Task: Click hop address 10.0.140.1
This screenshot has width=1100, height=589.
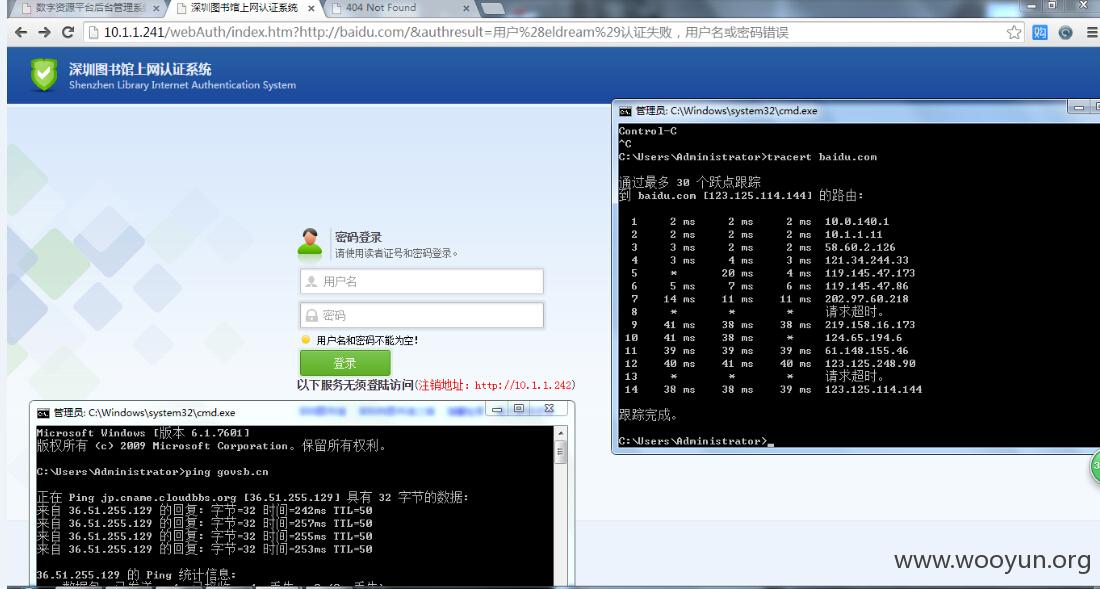Action: (x=857, y=222)
